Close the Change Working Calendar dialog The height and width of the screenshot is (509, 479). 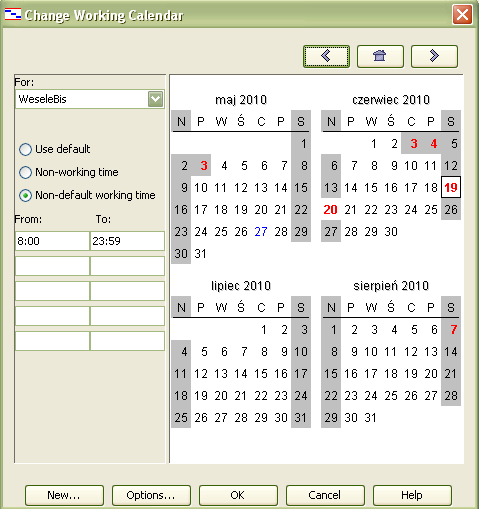click(x=462, y=15)
